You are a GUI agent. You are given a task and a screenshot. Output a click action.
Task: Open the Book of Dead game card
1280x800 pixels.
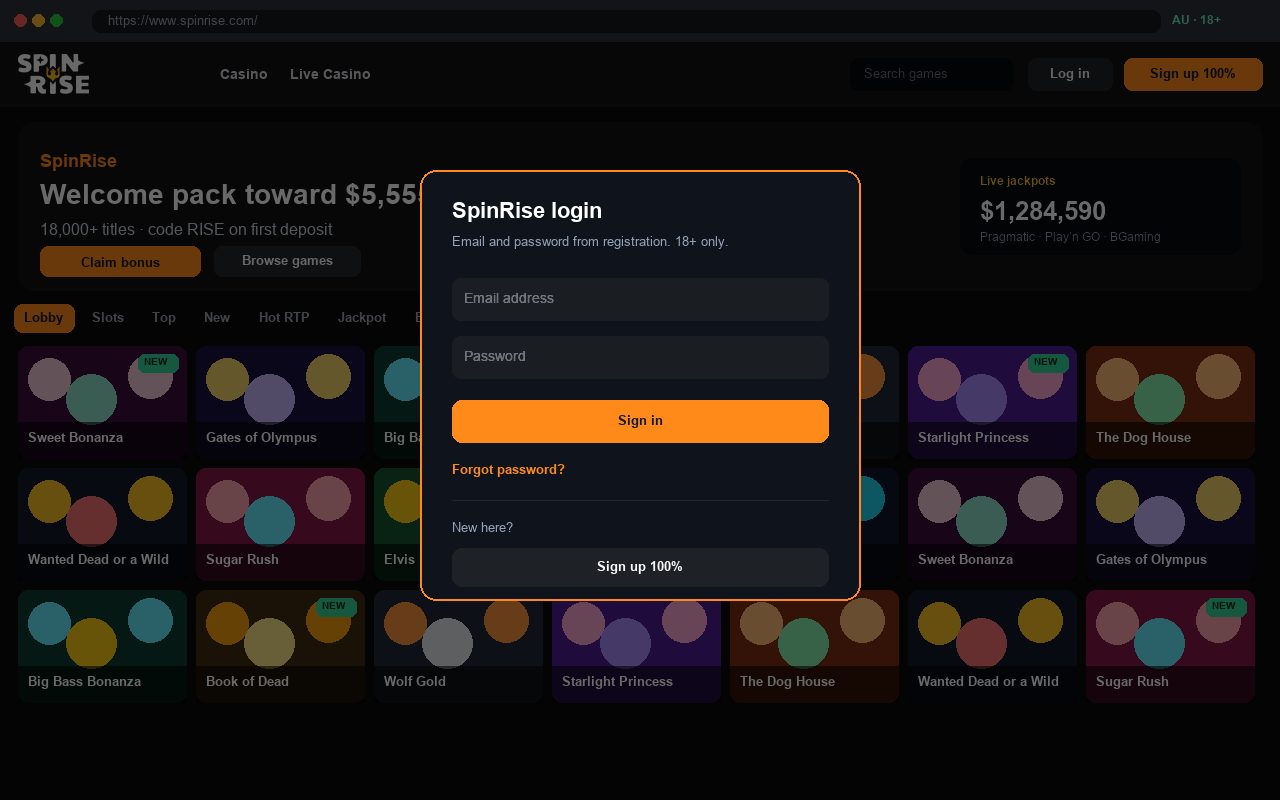pyautogui.click(x=280, y=646)
